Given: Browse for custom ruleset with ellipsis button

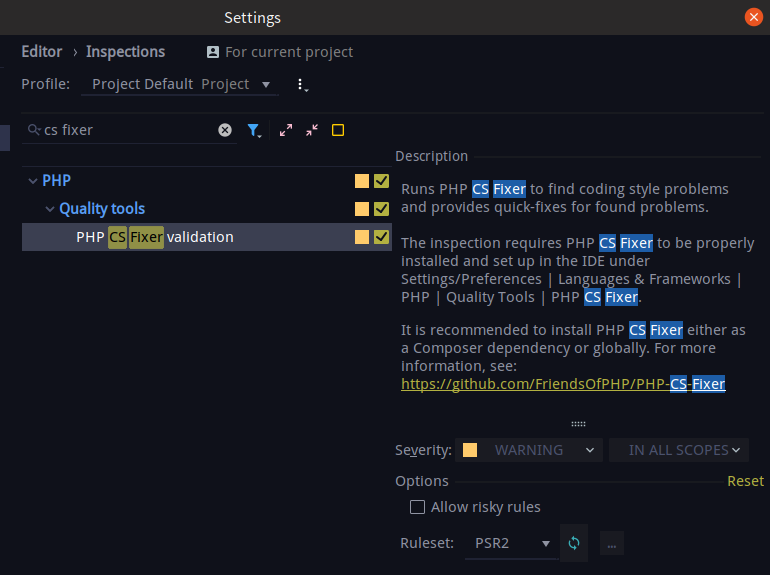Looking at the screenshot, I should 612,543.
